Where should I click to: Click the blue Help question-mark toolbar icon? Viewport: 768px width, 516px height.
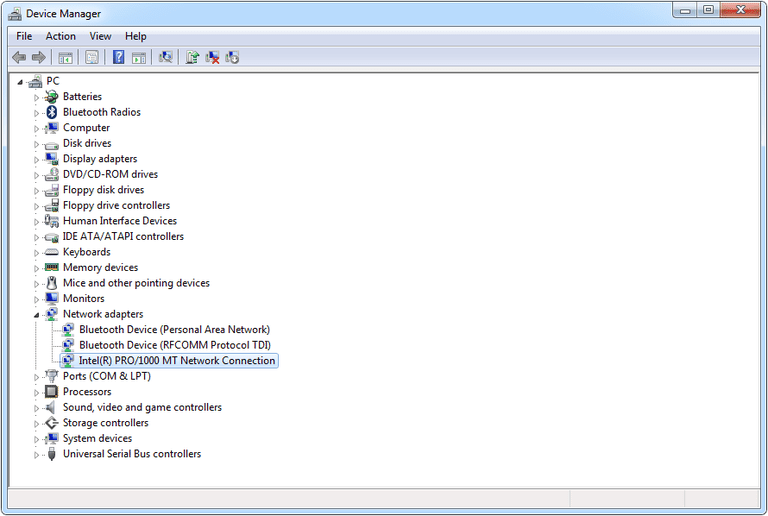pos(119,57)
